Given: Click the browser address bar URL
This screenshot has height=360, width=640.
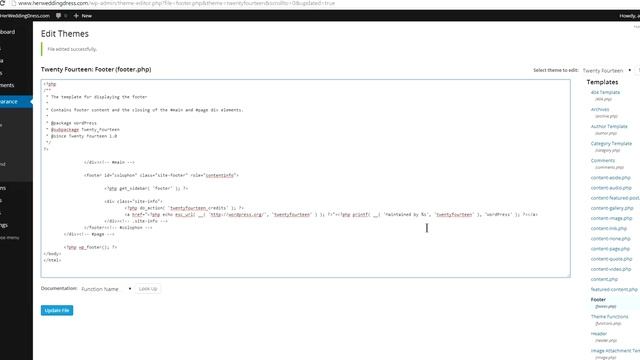Looking at the screenshot, I should click(x=176, y=3).
